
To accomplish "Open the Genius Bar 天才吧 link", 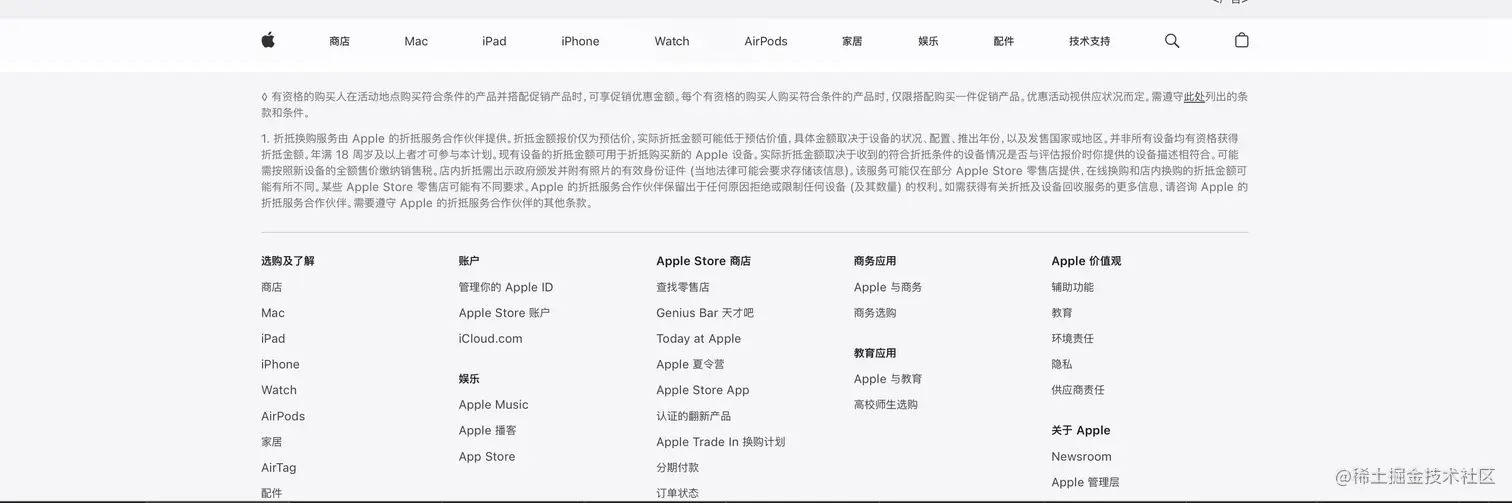I will click(705, 313).
